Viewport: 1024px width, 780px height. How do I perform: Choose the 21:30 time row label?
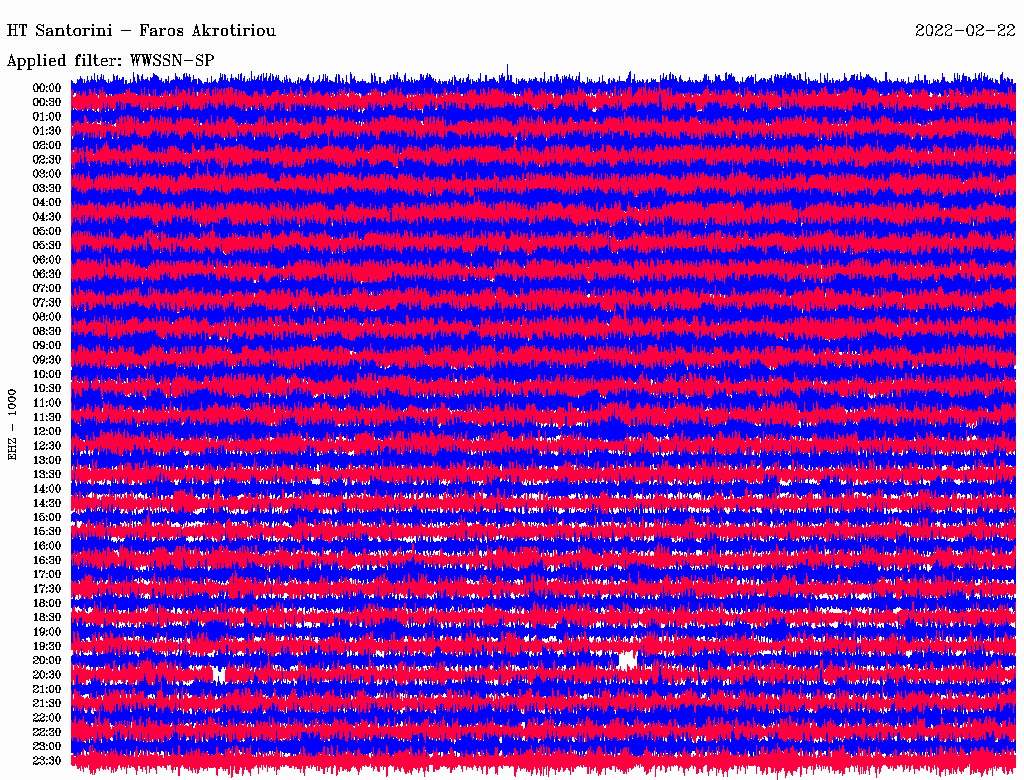tap(47, 703)
